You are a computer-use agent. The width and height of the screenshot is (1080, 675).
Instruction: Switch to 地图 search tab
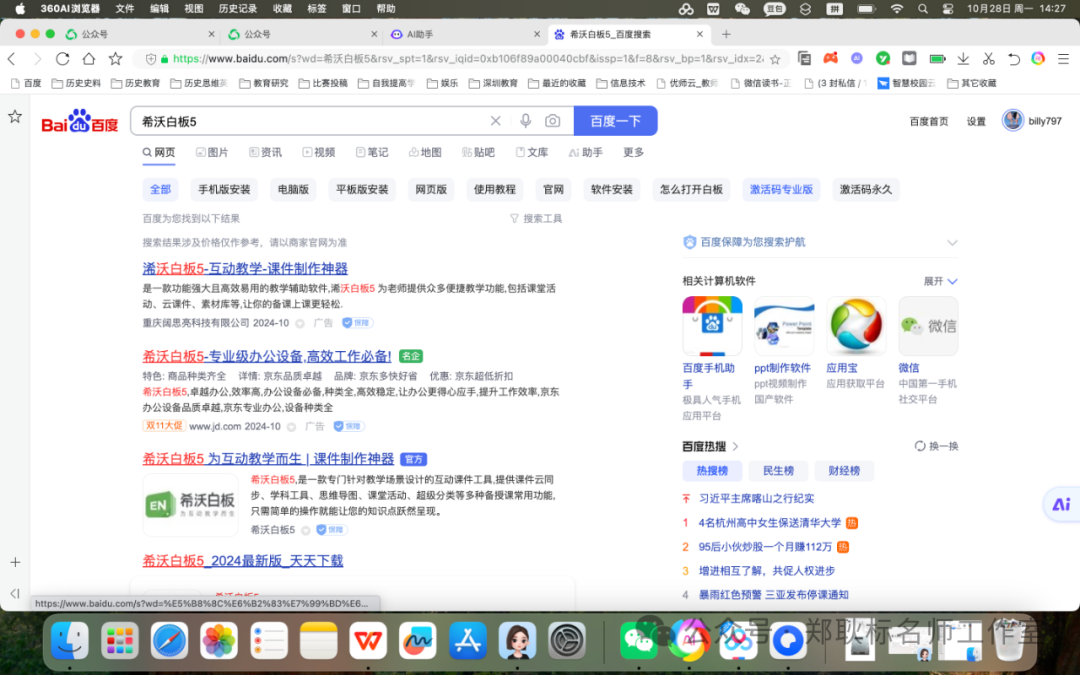tap(425, 152)
